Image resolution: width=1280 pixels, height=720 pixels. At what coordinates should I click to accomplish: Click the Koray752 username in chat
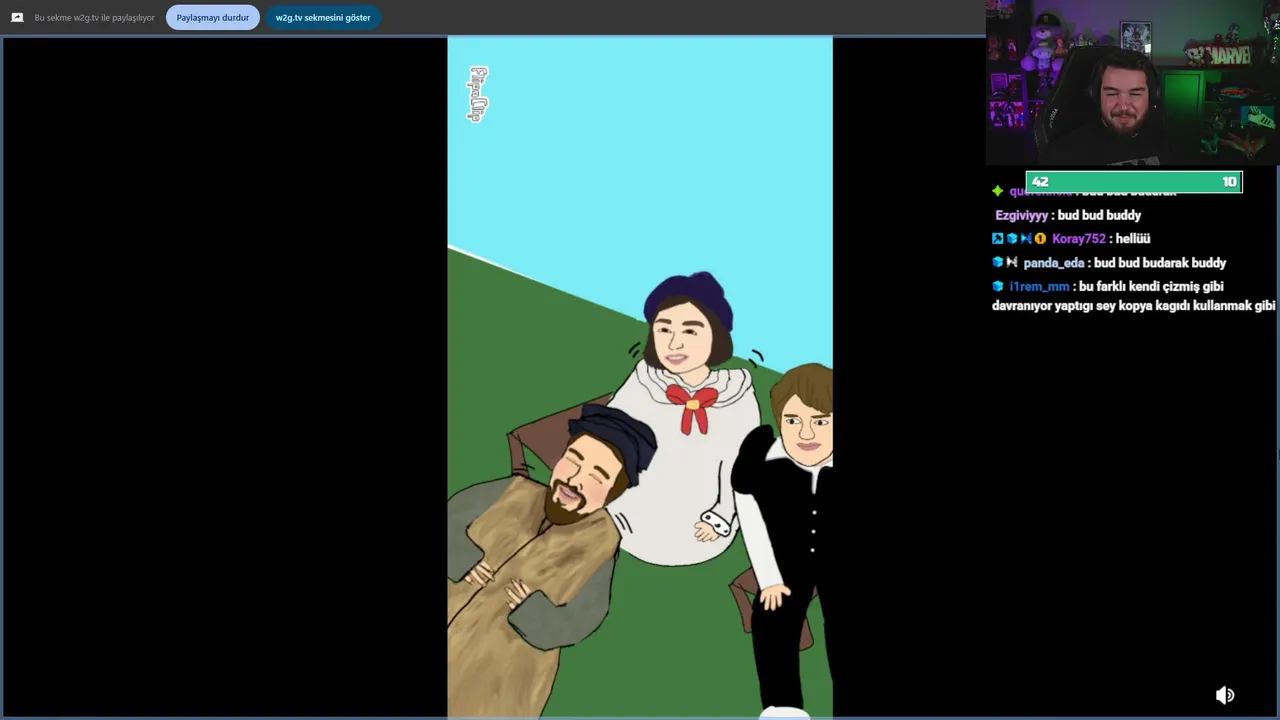tap(1079, 239)
